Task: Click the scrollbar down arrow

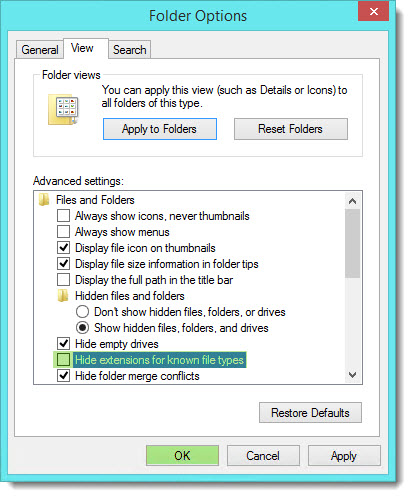Action: click(352, 375)
